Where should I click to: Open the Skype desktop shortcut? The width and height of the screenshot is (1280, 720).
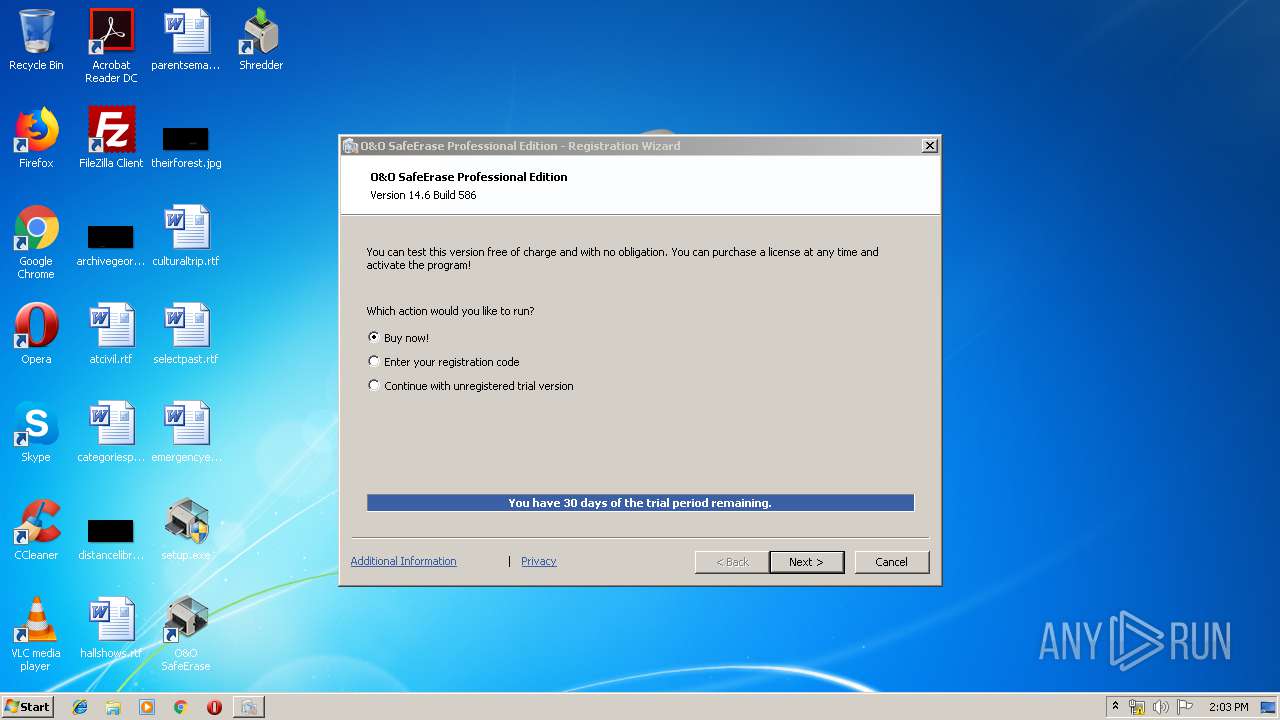(x=36, y=432)
